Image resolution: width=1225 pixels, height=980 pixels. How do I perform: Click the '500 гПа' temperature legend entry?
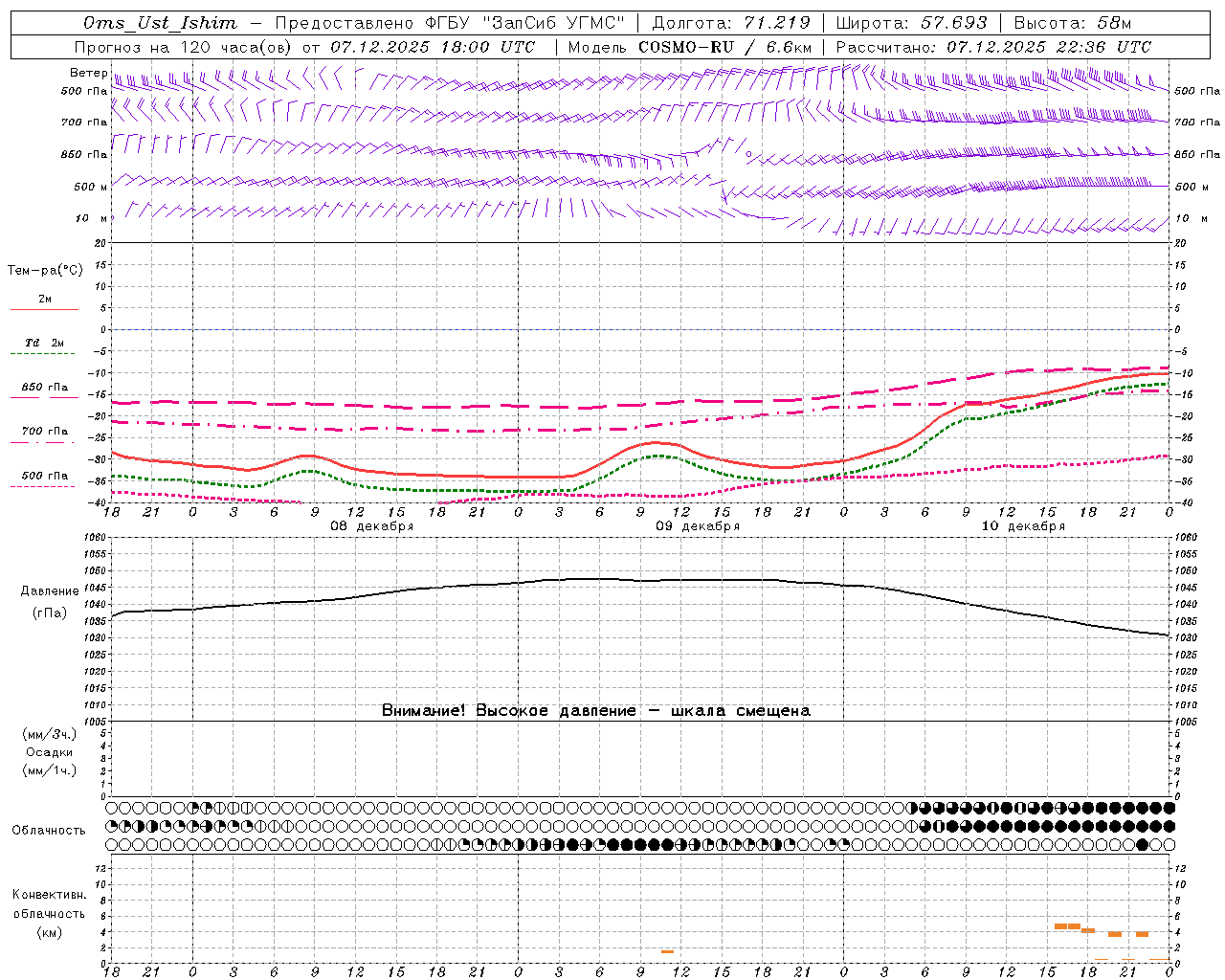click(44, 476)
